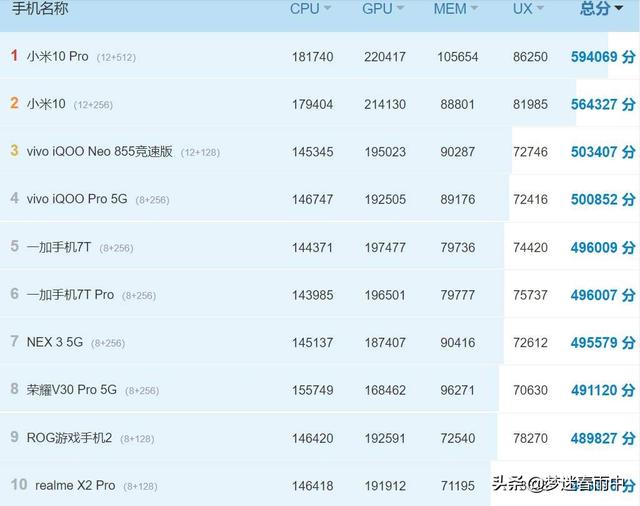Click the realme X2 Pro phone name
This screenshot has width=640, height=506.
click(x=76, y=485)
